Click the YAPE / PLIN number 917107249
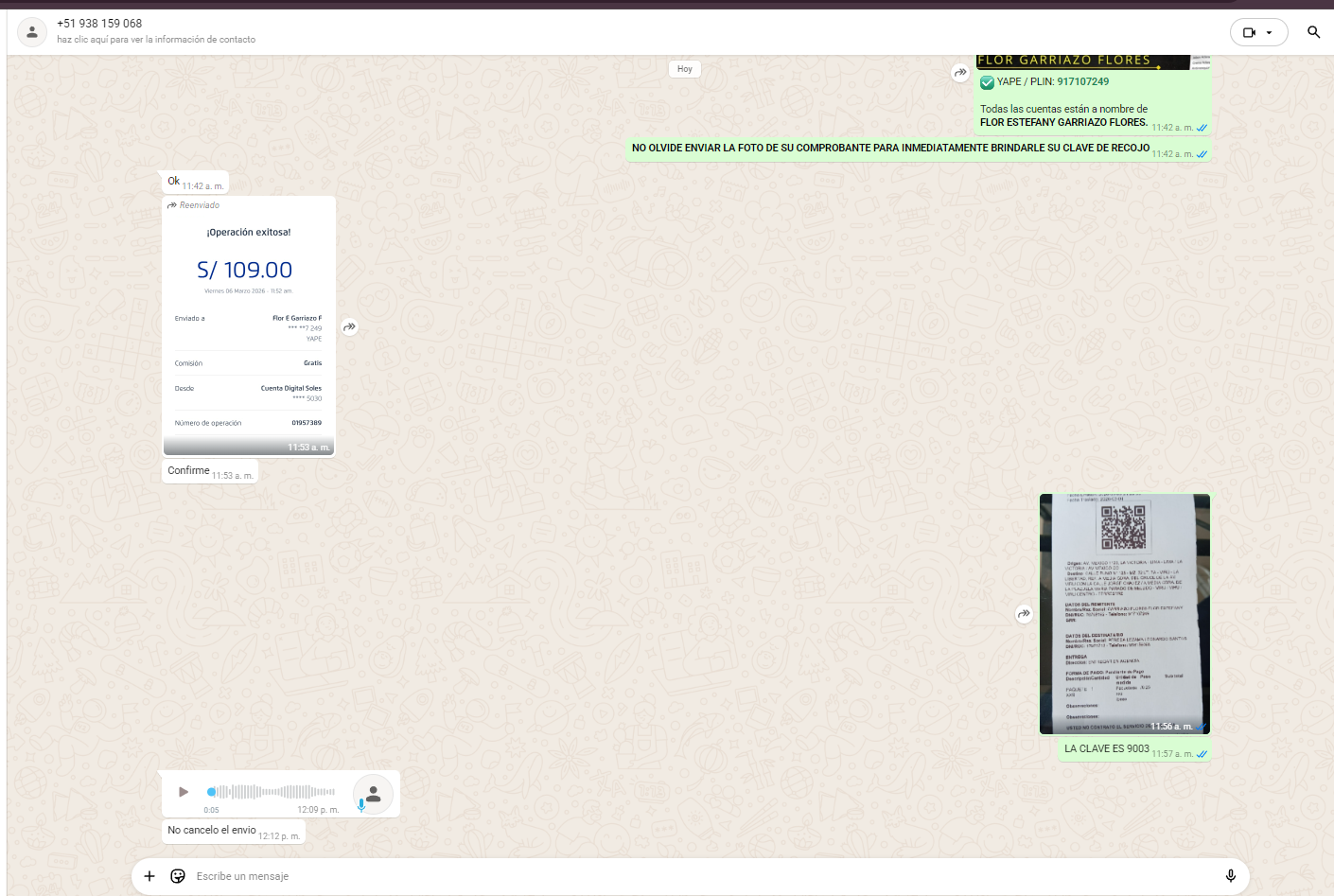This screenshot has height=896, width=1334. [1082, 81]
